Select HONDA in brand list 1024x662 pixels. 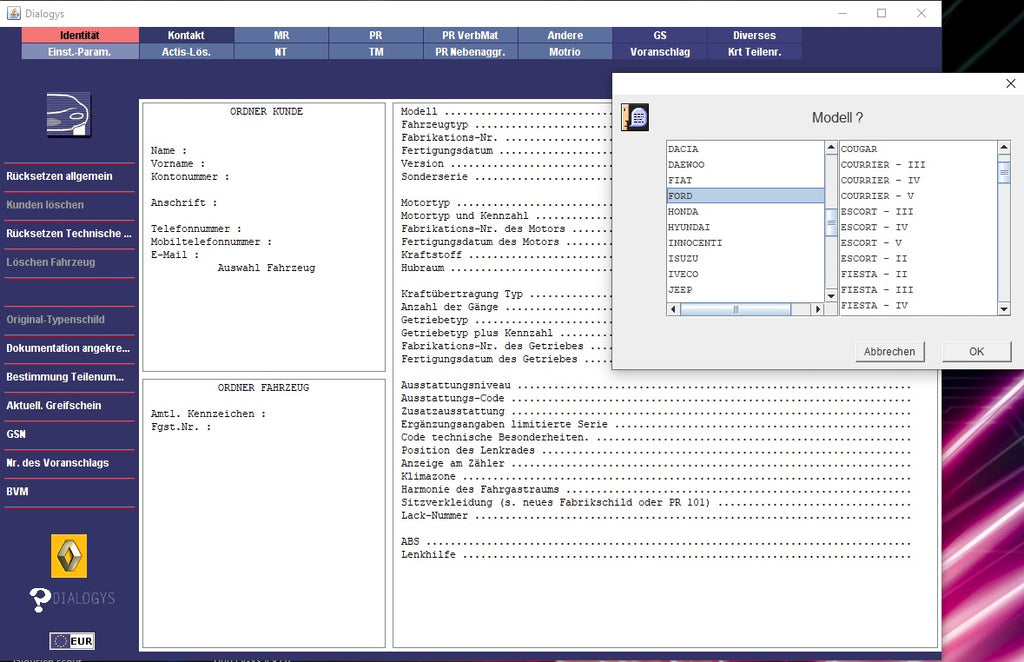[x=745, y=212]
